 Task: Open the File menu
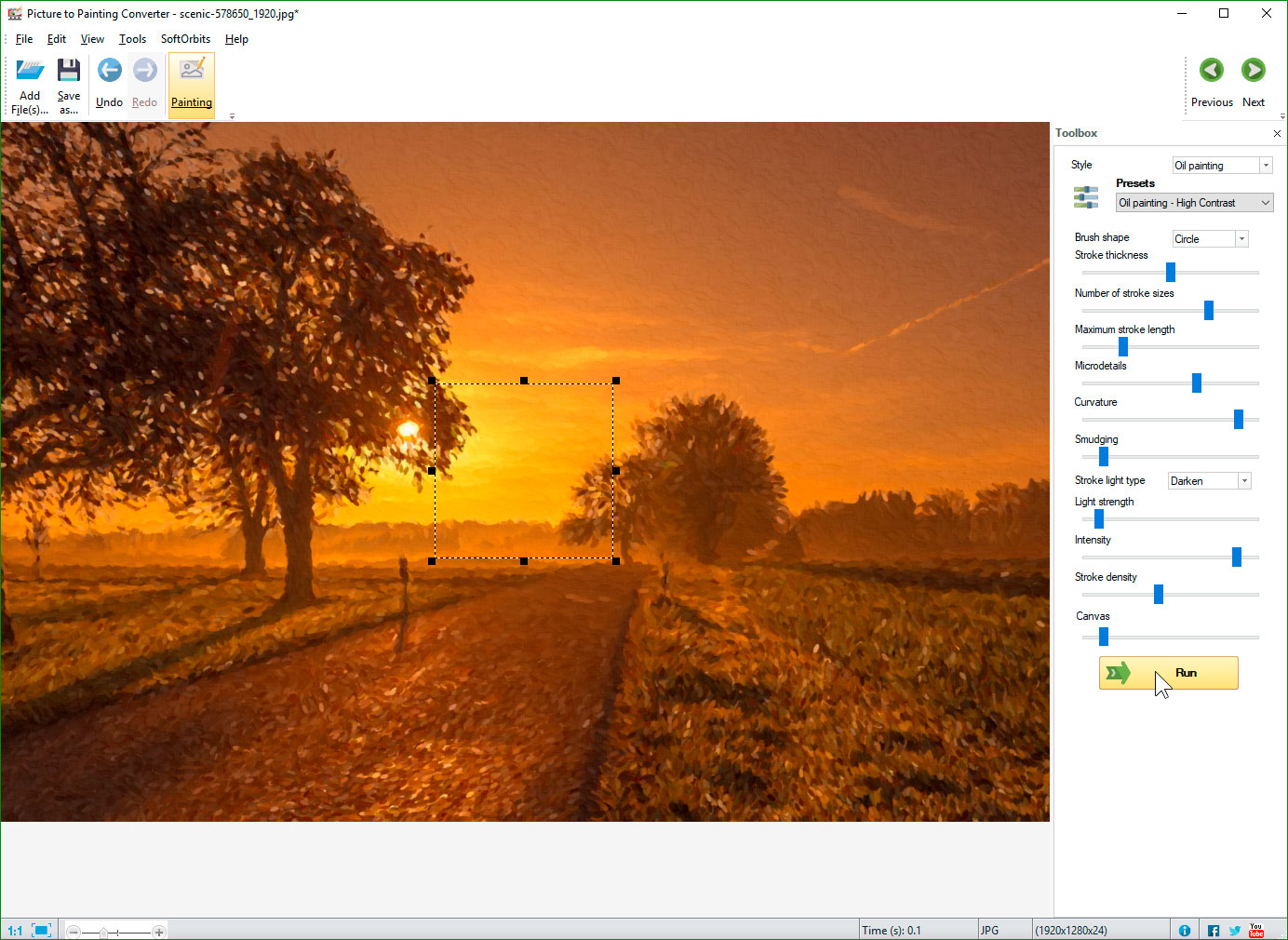[24, 39]
